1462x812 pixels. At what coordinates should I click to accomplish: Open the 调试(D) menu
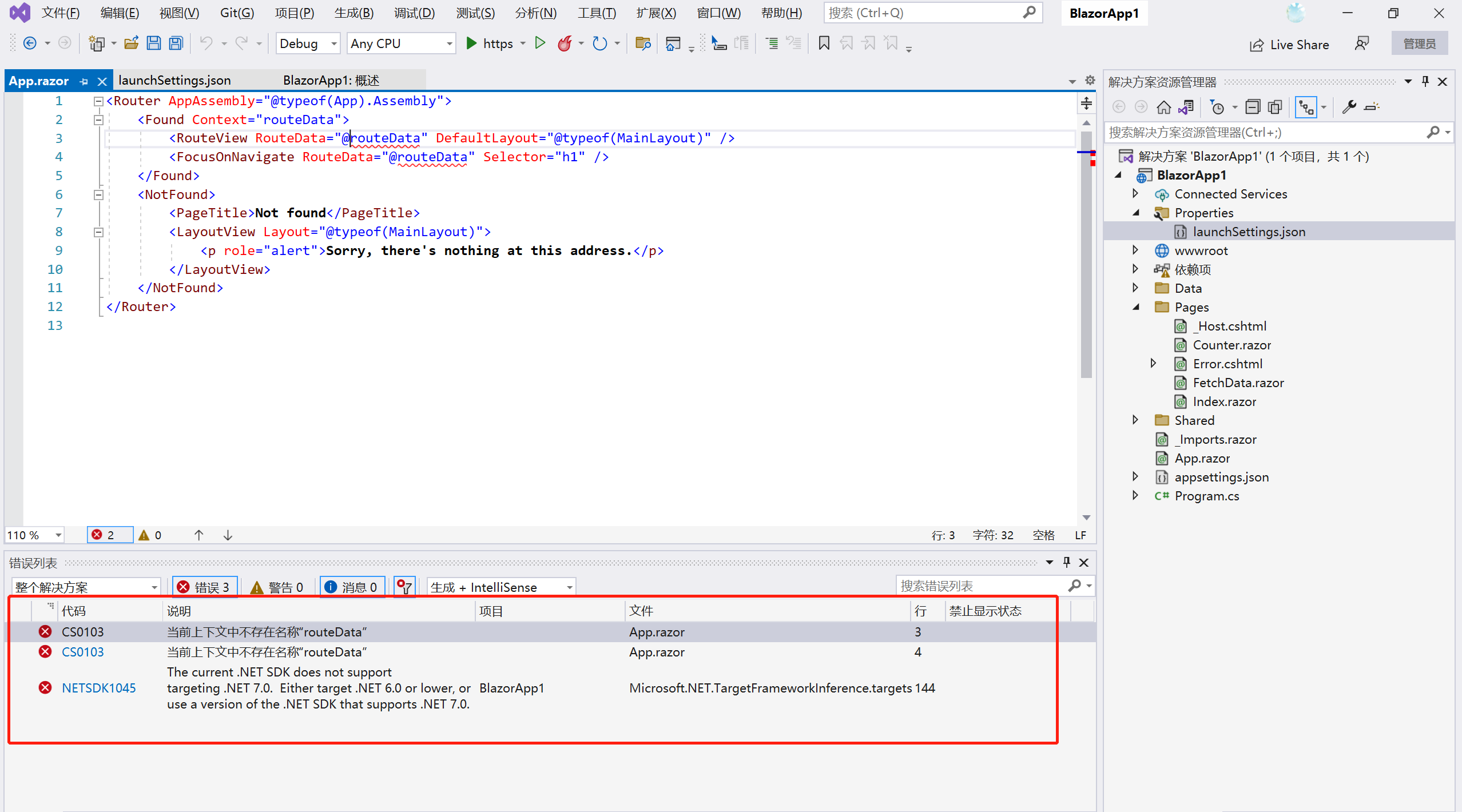(414, 13)
